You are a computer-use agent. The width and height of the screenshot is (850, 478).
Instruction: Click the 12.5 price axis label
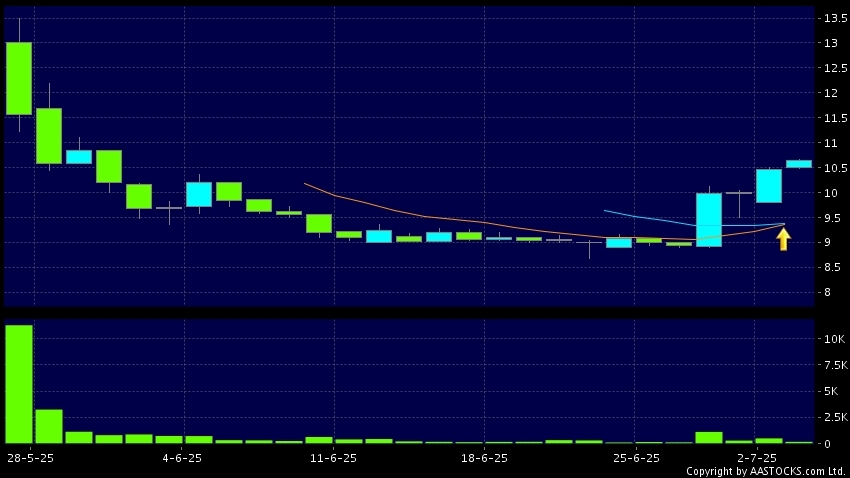point(835,68)
